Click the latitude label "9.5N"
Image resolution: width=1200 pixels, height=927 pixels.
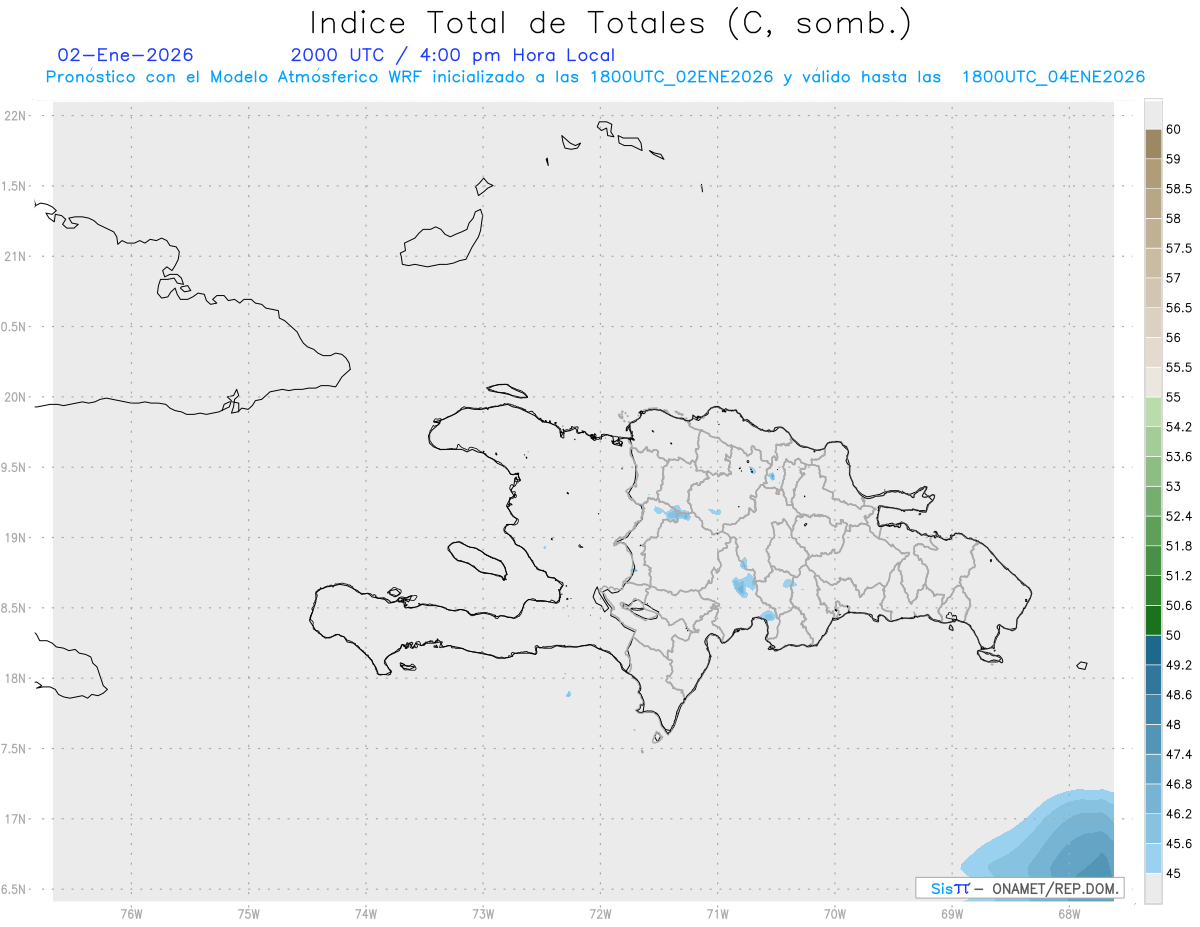[14, 467]
